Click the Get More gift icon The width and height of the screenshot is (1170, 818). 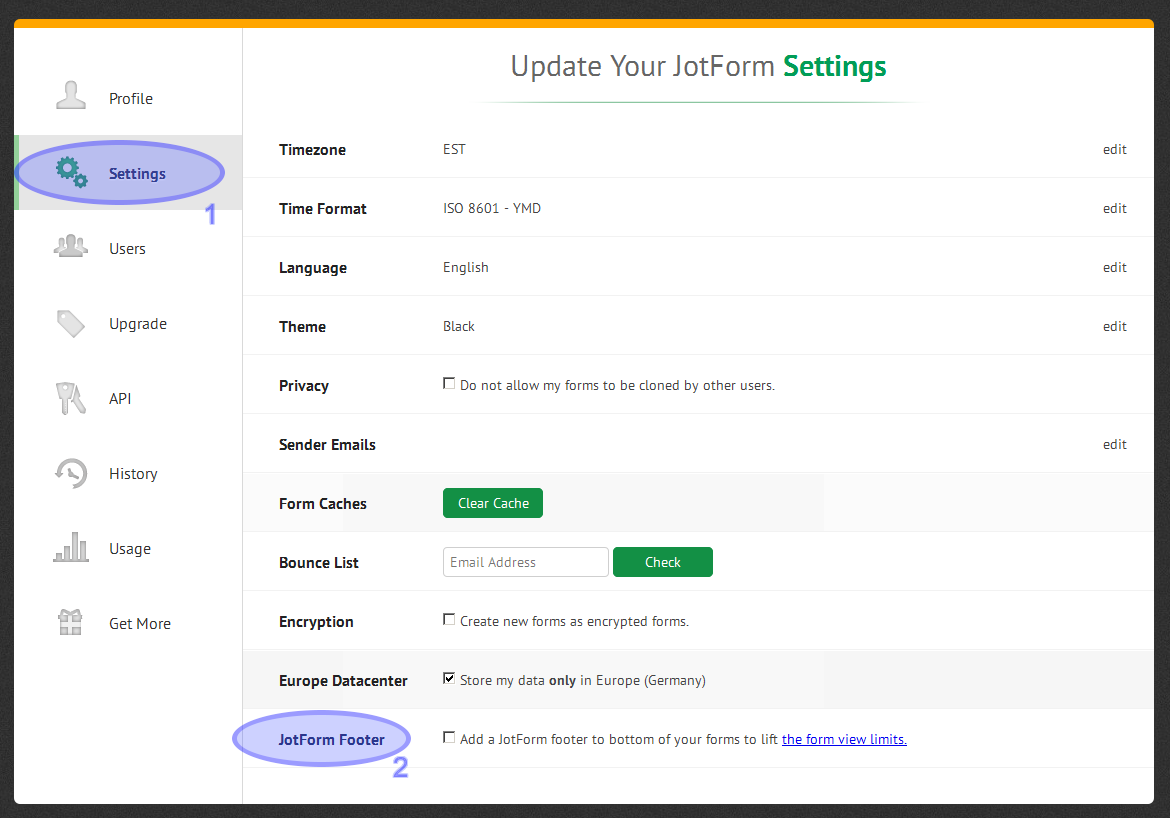70,620
